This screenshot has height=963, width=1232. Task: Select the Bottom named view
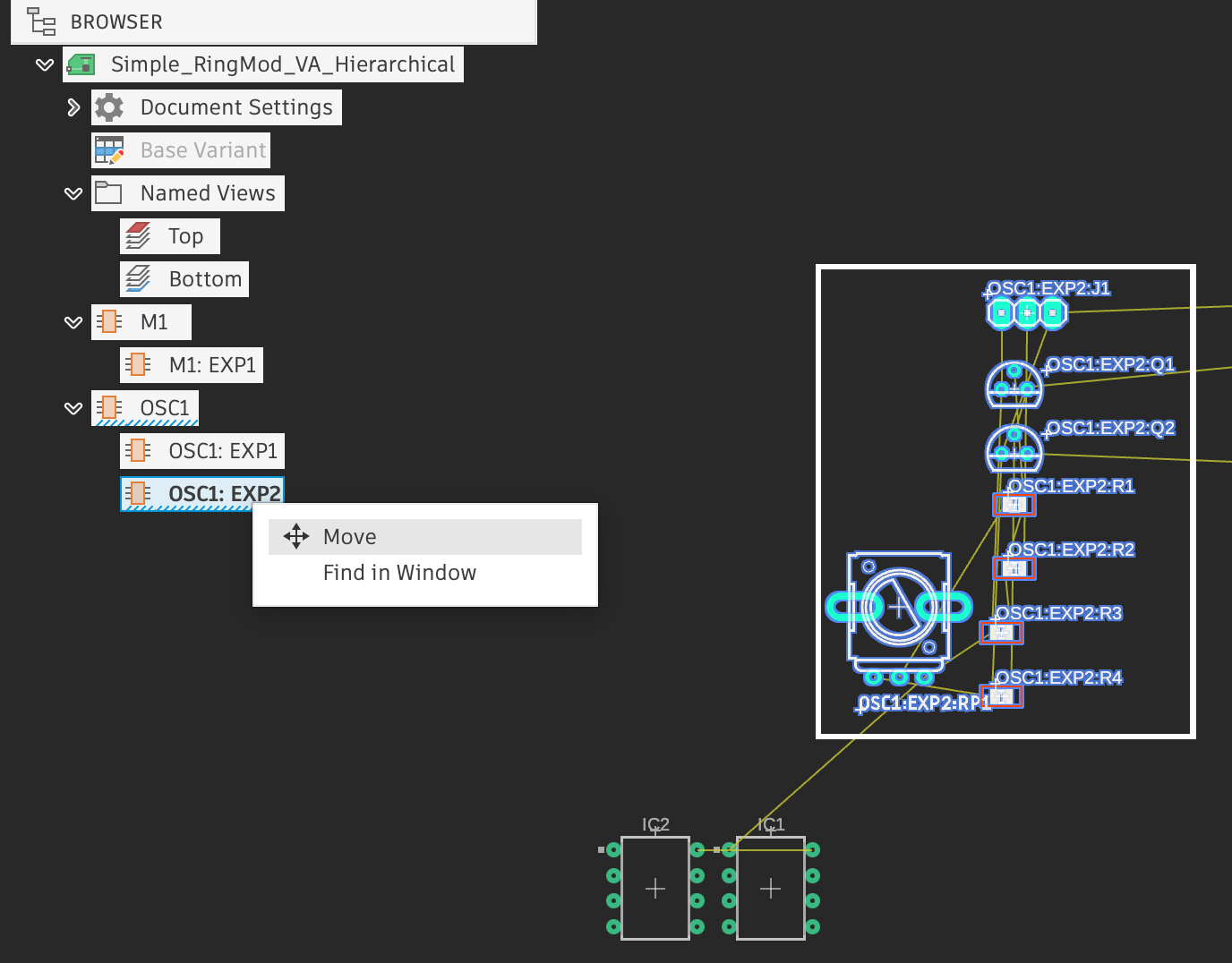[x=184, y=279]
